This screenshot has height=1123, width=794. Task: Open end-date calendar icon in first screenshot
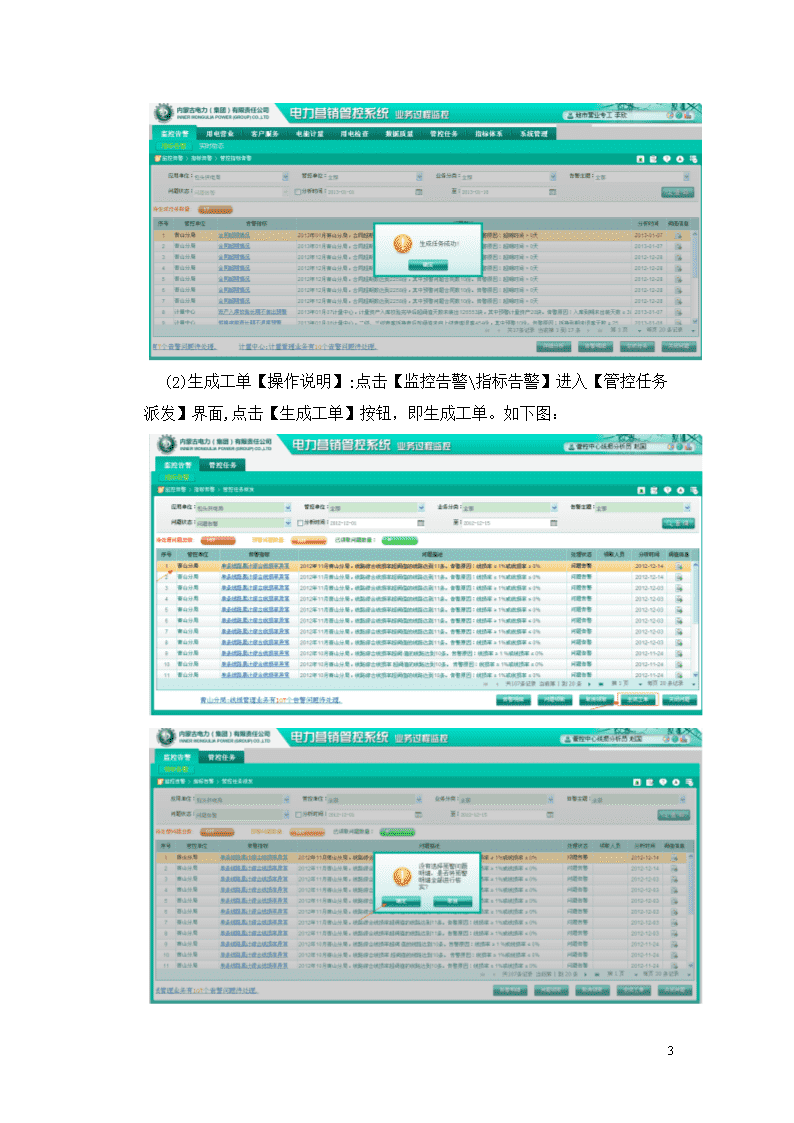pyautogui.click(x=553, y=192)
